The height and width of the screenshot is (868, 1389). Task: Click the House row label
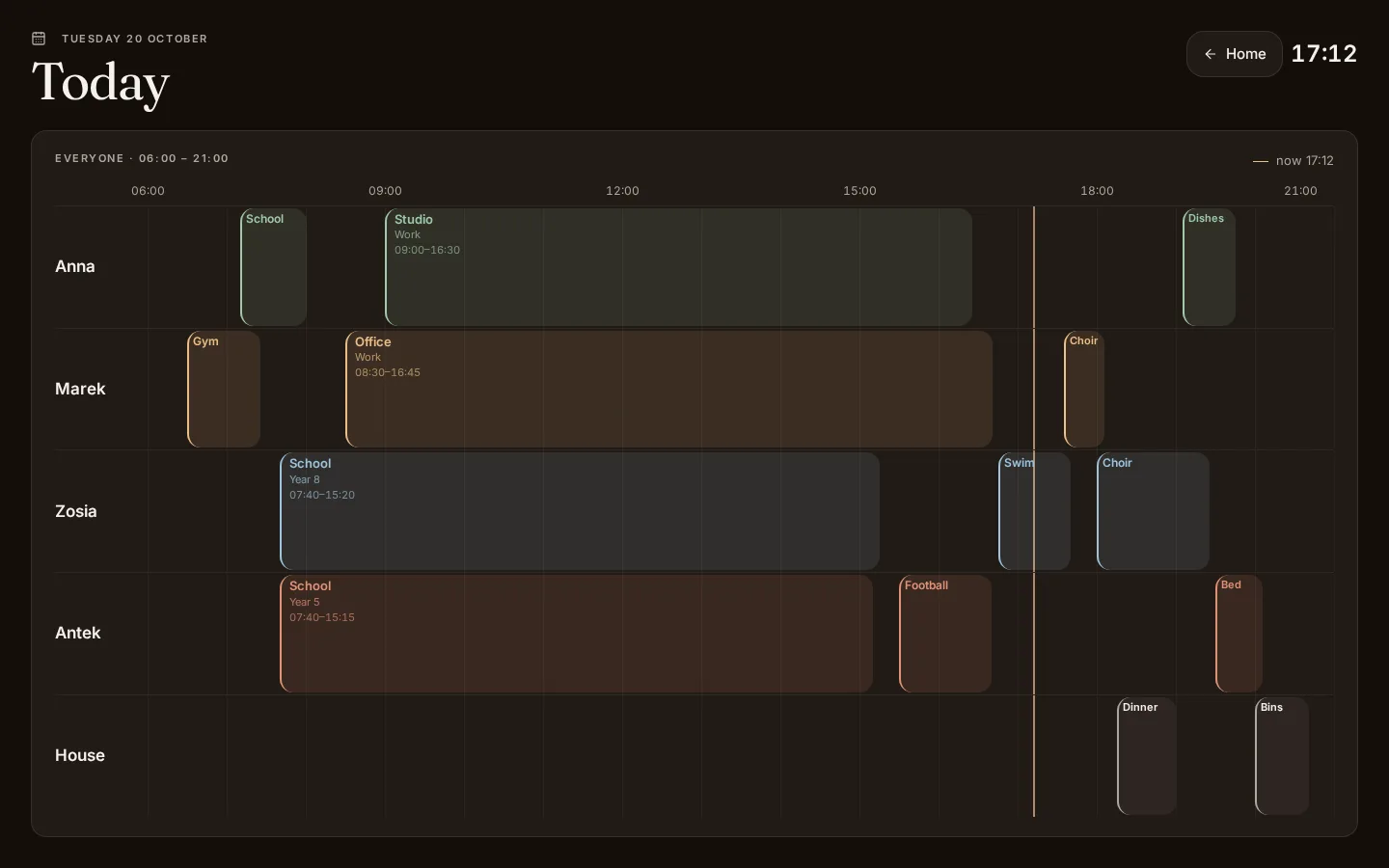pos(80,755)
